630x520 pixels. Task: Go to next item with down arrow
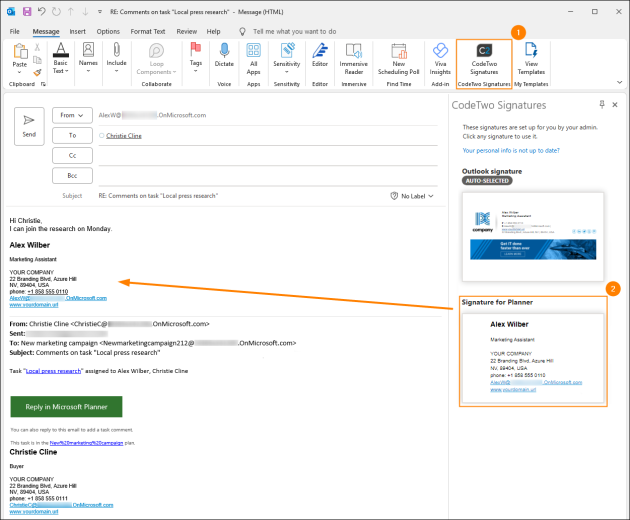pos(85,12)
